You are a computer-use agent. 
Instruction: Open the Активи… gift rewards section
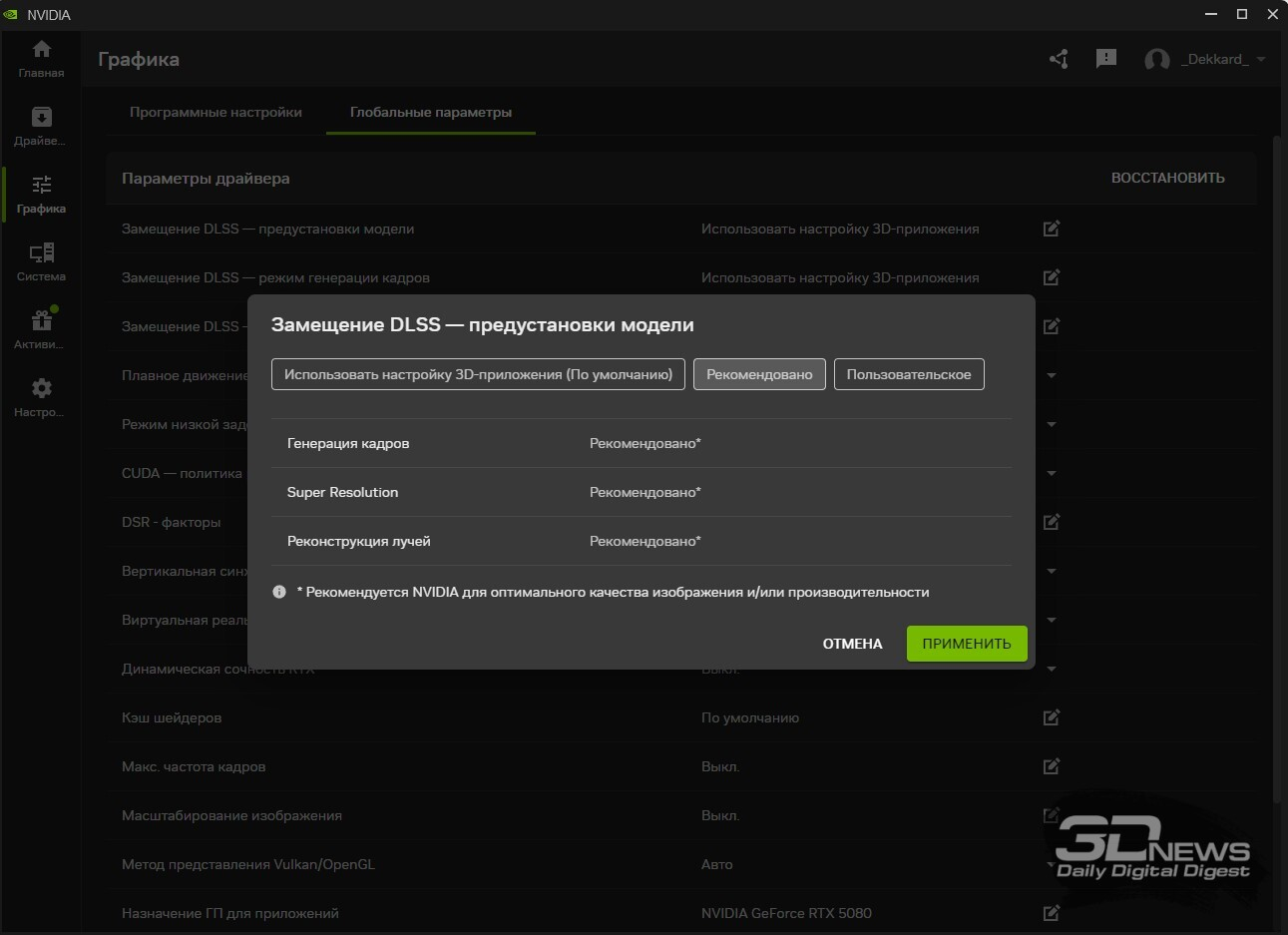click(41, 330)
